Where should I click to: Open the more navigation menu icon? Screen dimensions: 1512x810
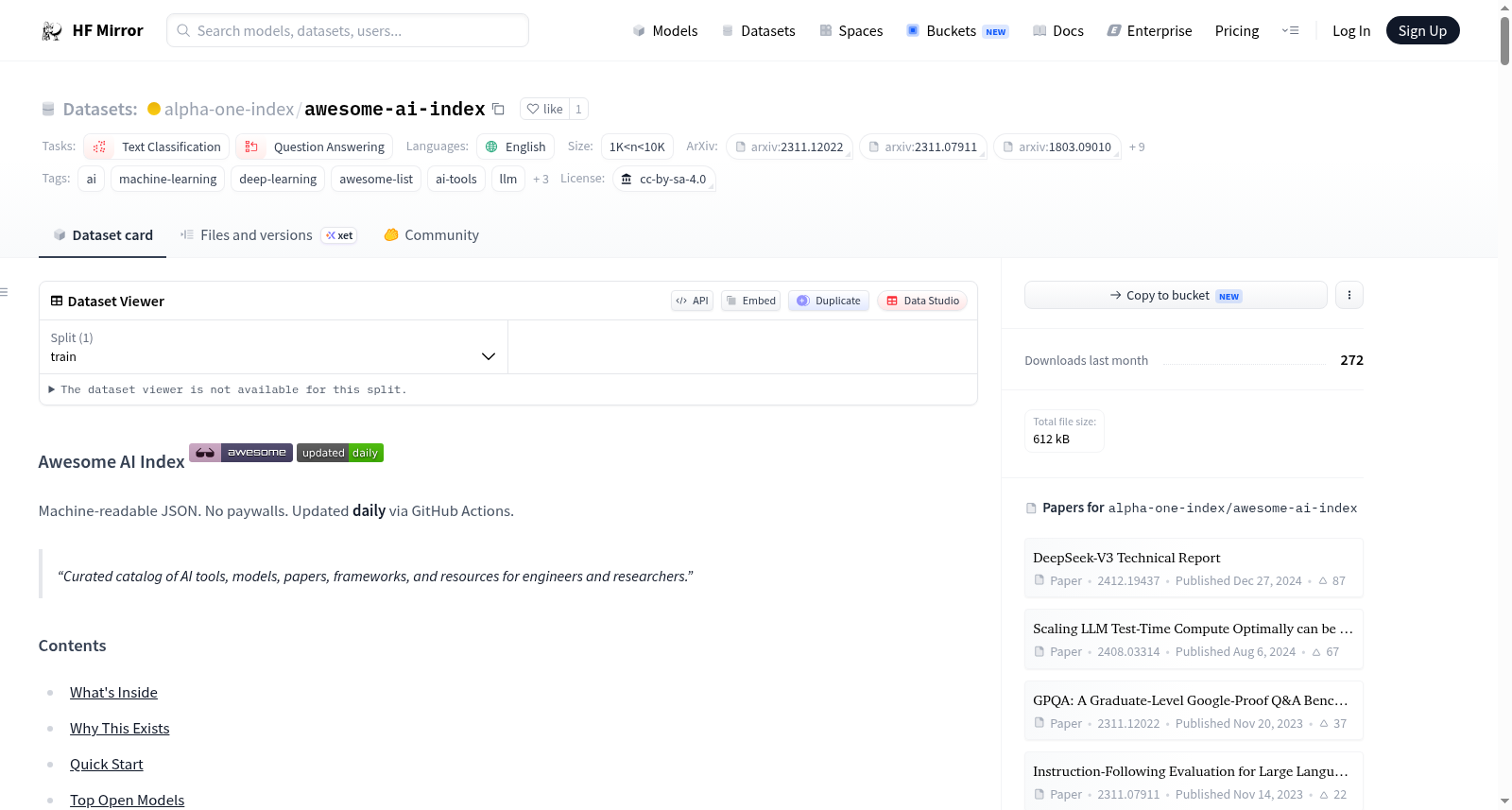pos(1290,30)
